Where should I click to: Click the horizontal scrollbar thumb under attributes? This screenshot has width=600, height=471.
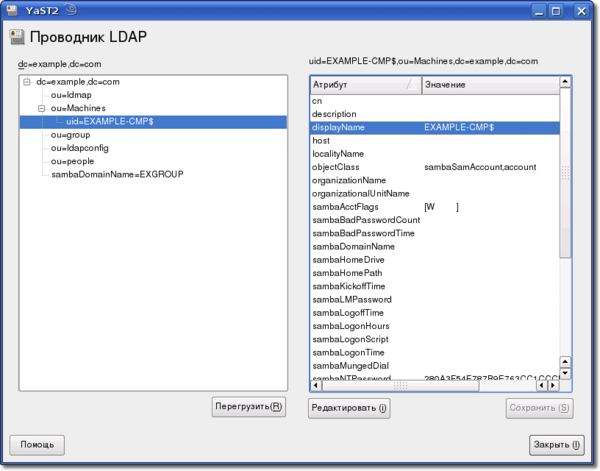click(x=400, y=385)
